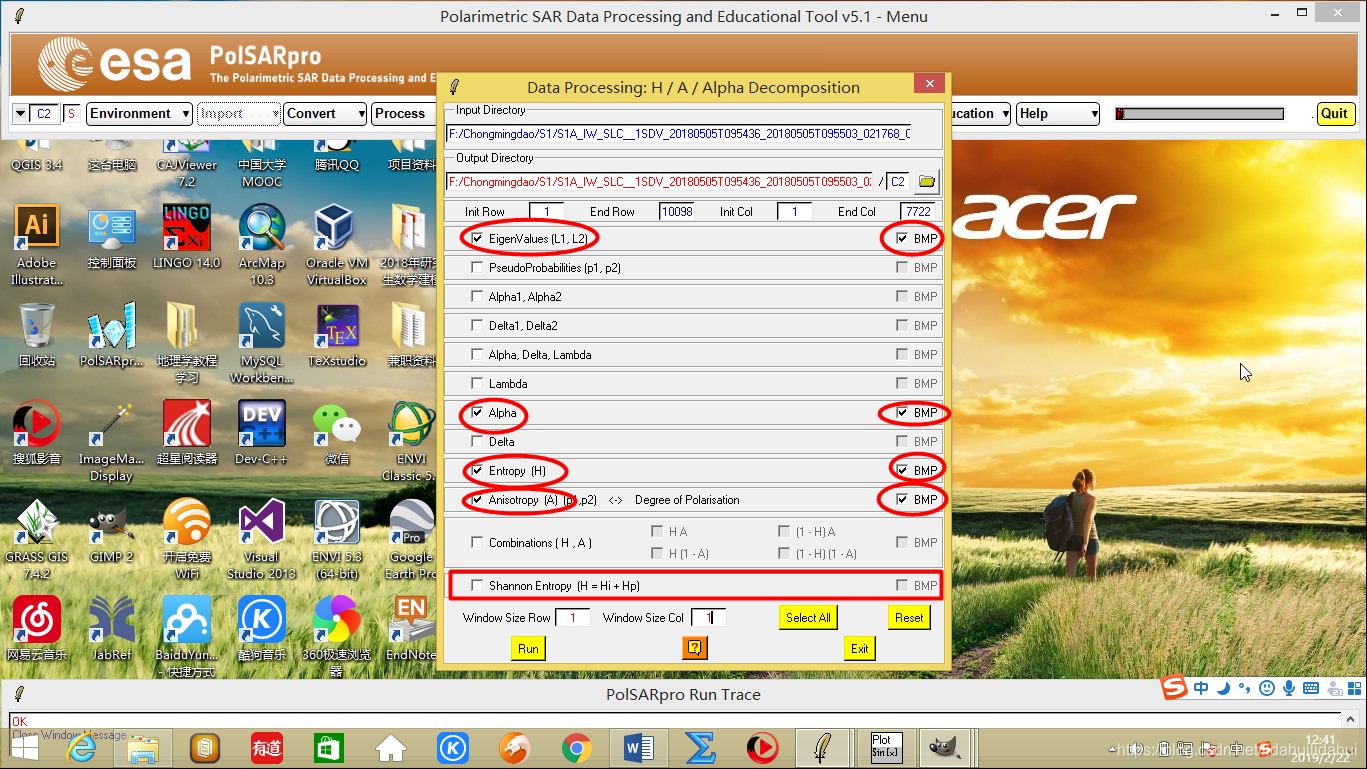1367x769 pixels.
Task: Edit the Window Size Row field
Action: click(573, 618)
